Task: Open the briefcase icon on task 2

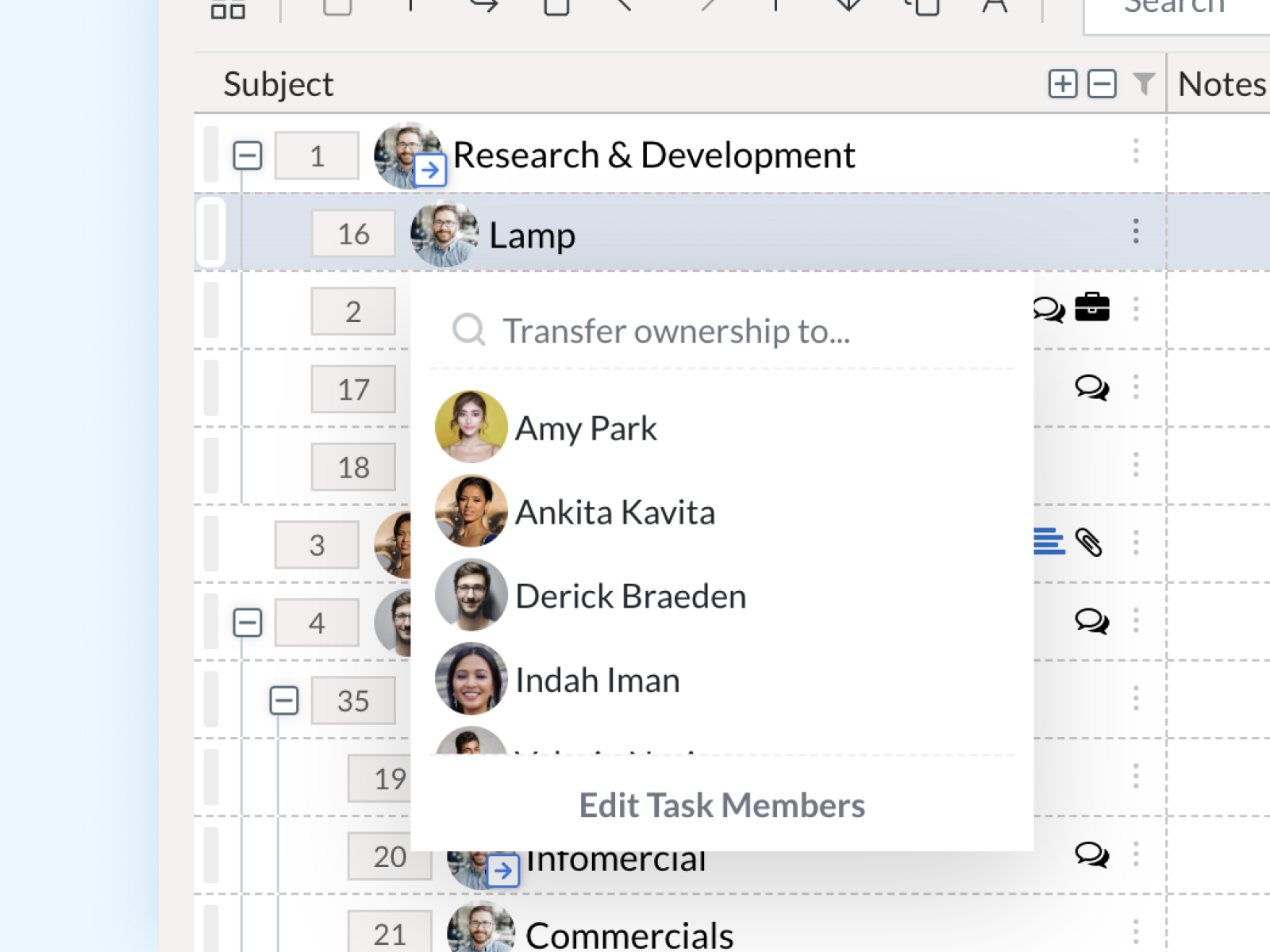Action: pyautogui.click(x=1092, y=307)
